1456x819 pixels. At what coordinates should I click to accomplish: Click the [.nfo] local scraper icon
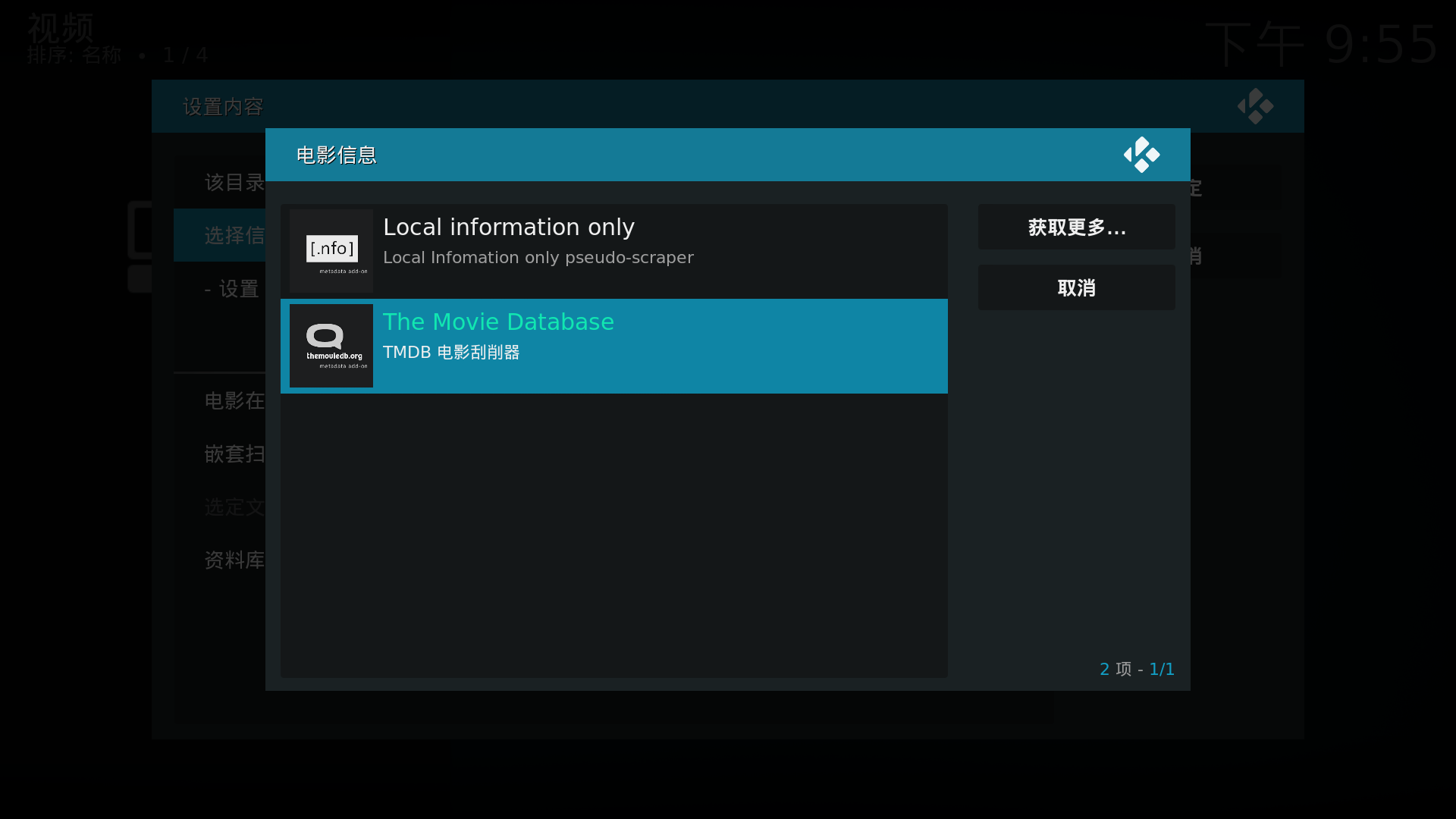(331, 251)
